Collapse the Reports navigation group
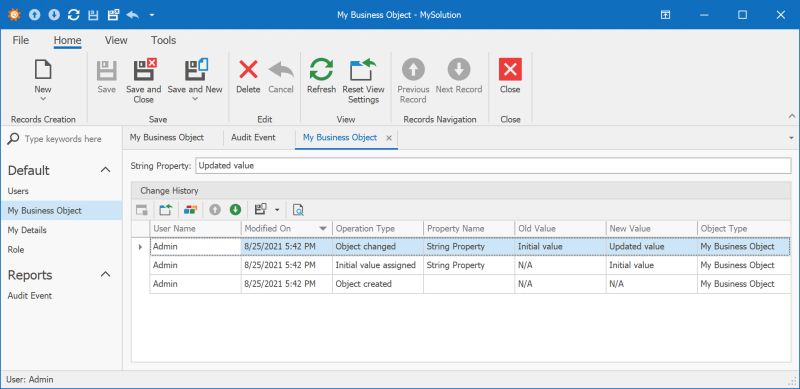Image resolution: width=800 pixels, height=389 pixels. pyautogui.click(x=106, y=275)
